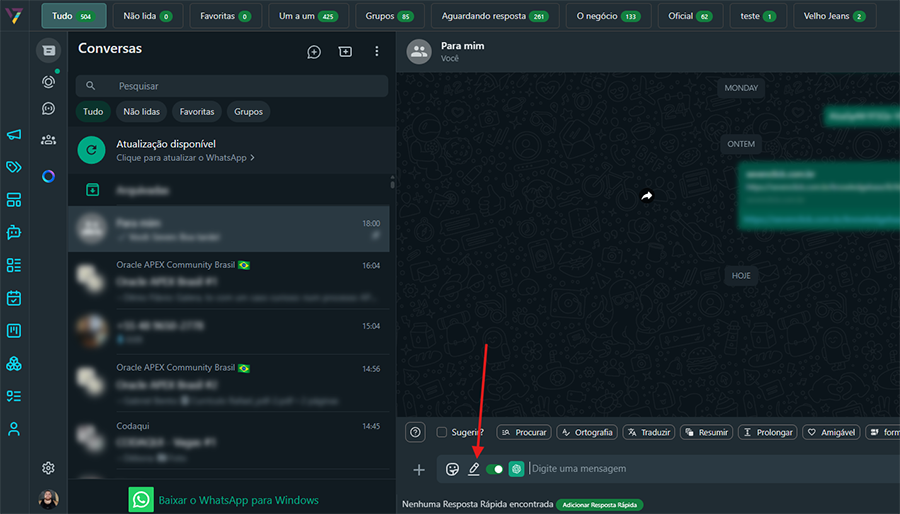The height and width of the screenshot is (514, 900).
Task: Click the Adicionar Resposta Rápida button
Action: pyautogui.click(x=599, y=505)
